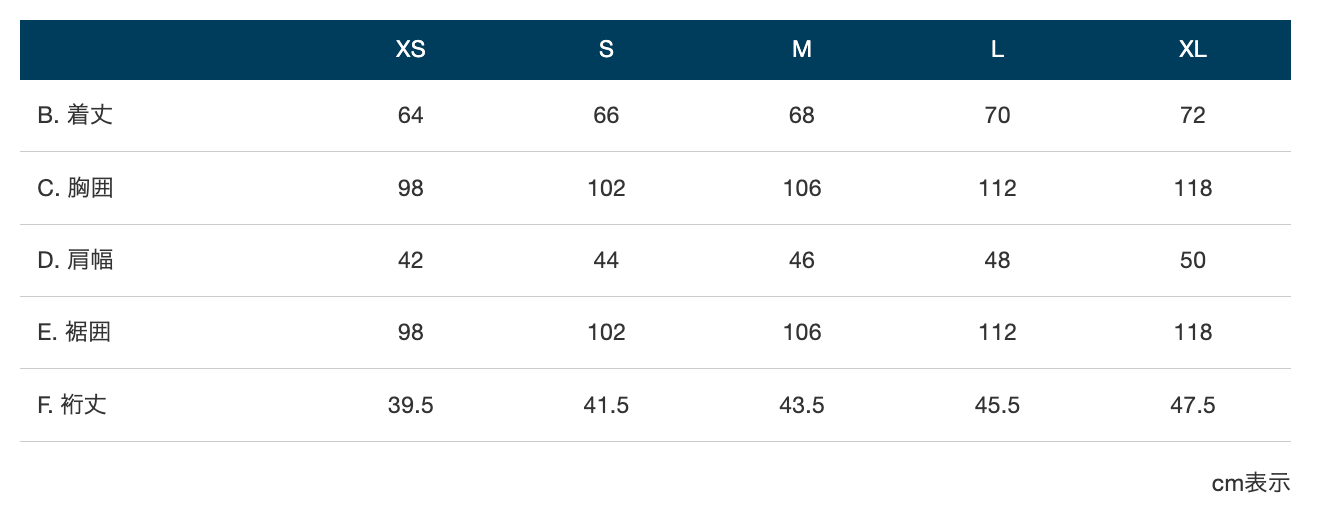Image resolution: width=1324 pixels, height=514 pixels.
Task: Click the M size header
Action: coord(802,50)
